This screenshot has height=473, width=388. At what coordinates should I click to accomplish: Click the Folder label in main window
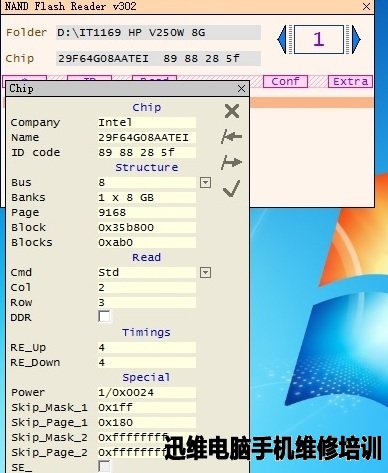26,32
